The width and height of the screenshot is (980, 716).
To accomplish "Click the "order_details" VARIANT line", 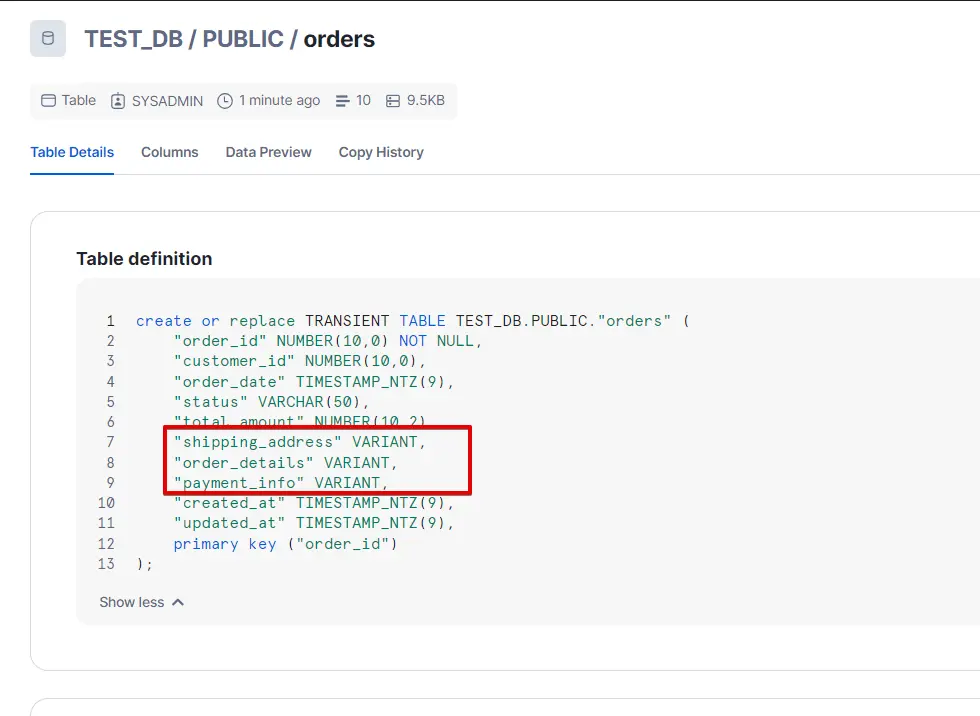I will [x=286, y=463].
